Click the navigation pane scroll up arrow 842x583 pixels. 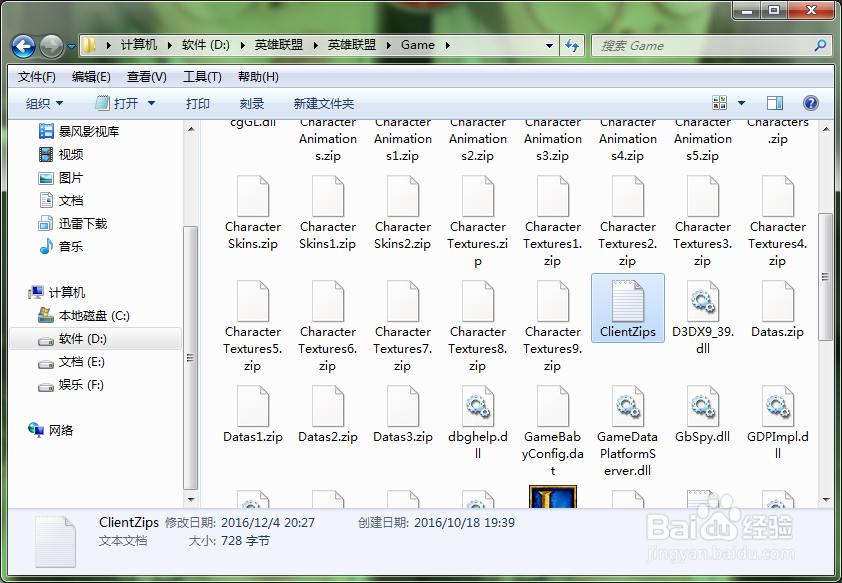click(x=191, y=129)
